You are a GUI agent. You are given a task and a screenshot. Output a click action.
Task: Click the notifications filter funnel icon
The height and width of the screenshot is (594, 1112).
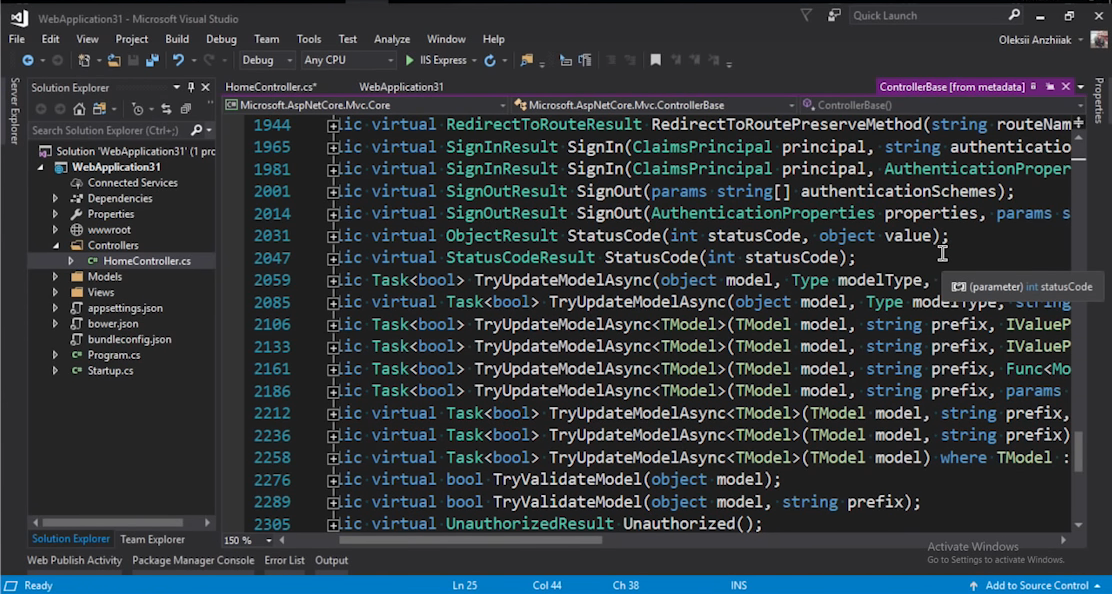806,15
